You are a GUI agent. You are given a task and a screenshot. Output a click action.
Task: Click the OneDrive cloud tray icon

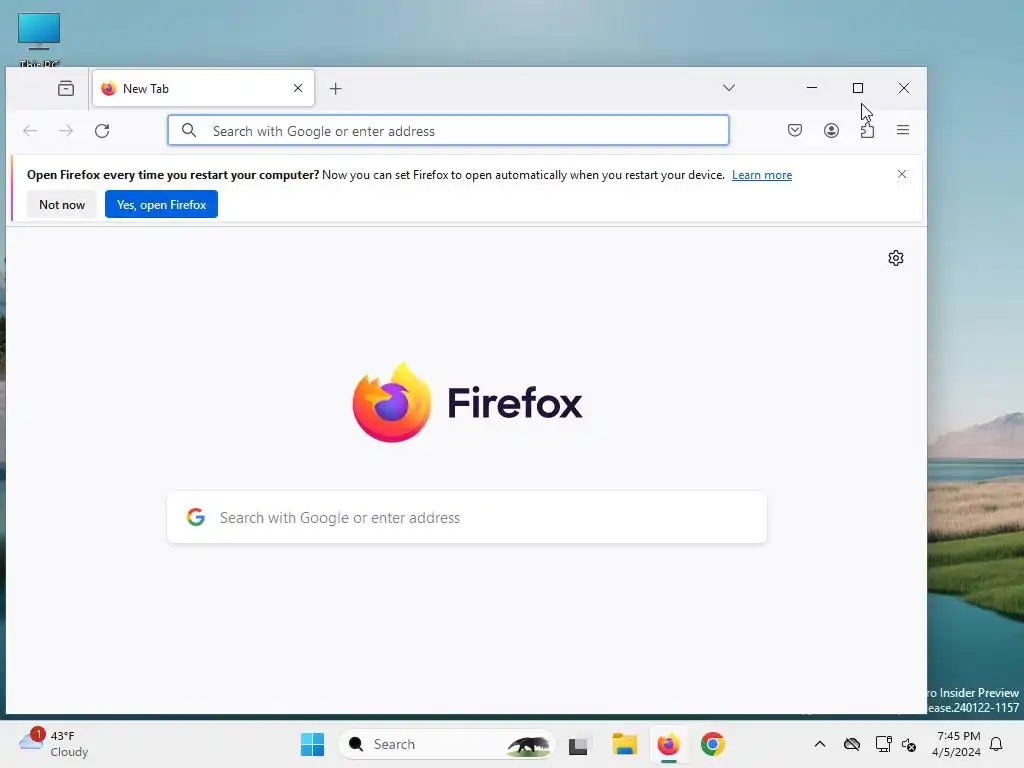point(852,744)
